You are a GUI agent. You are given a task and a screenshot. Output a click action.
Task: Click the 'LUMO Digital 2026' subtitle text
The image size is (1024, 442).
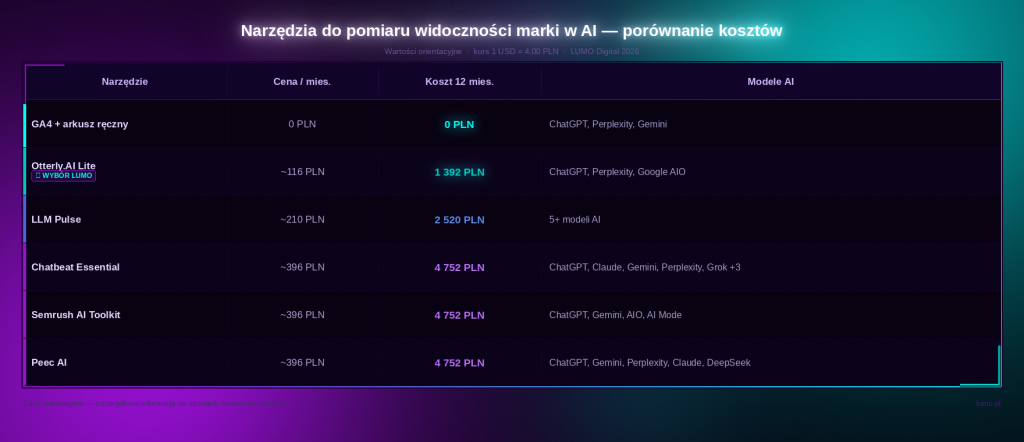tap(605, 52)
